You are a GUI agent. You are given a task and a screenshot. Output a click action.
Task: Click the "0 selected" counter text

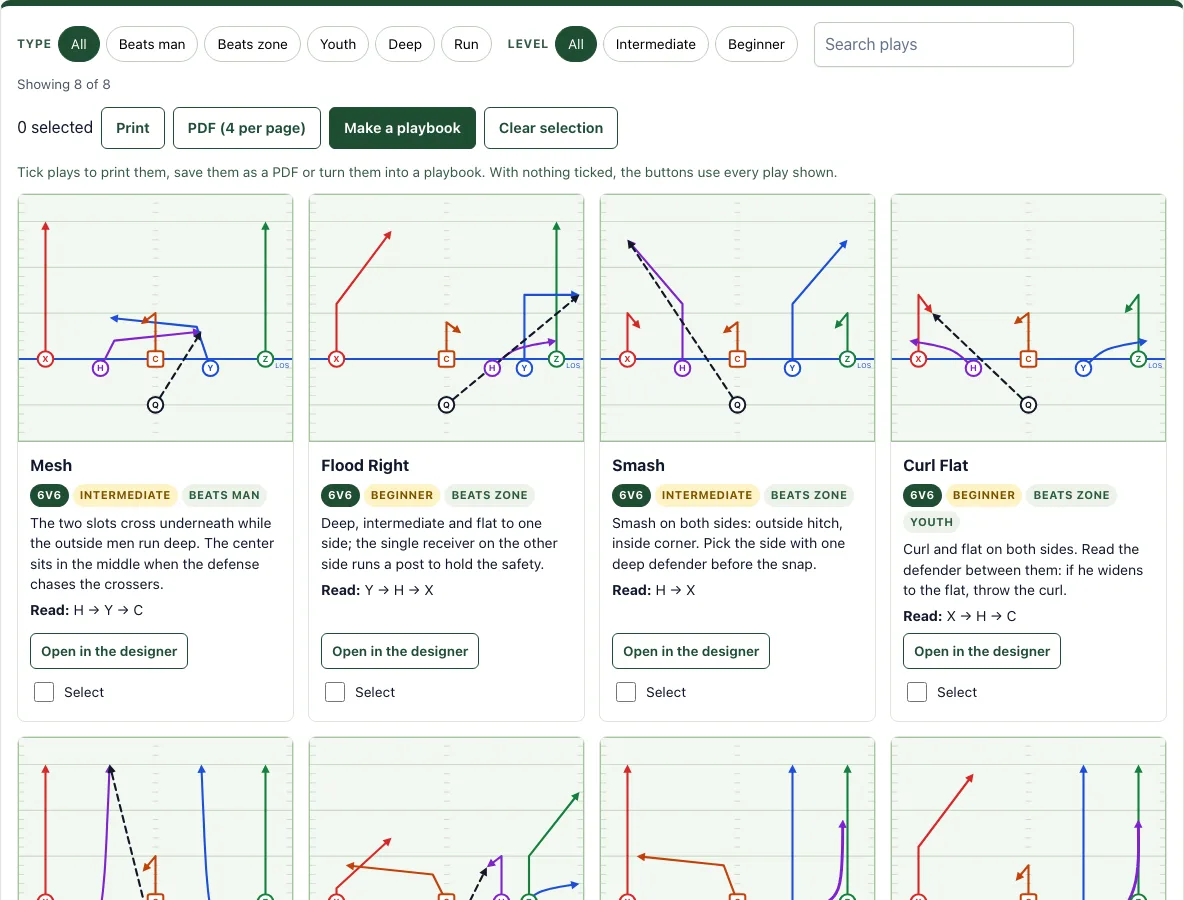(55, 128)
